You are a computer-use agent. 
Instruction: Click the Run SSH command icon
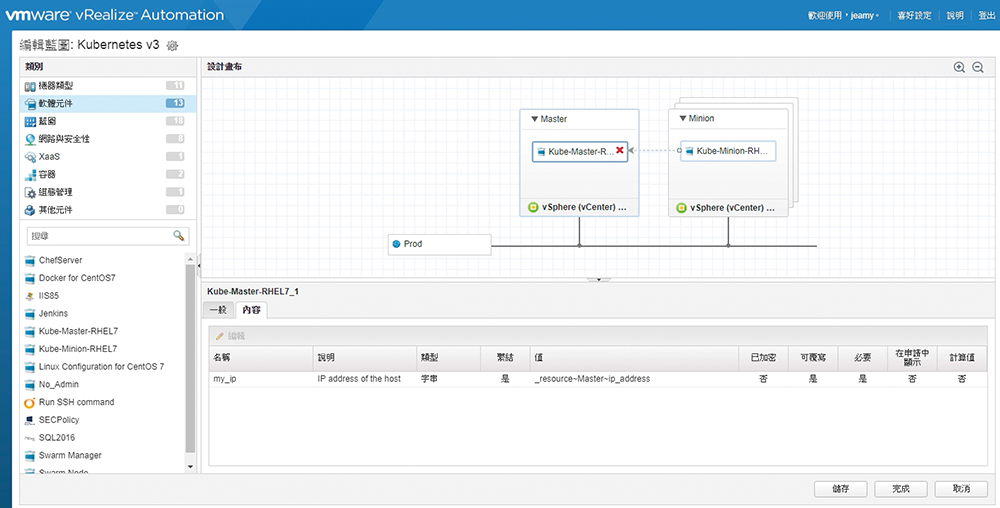tap(29, 403)
